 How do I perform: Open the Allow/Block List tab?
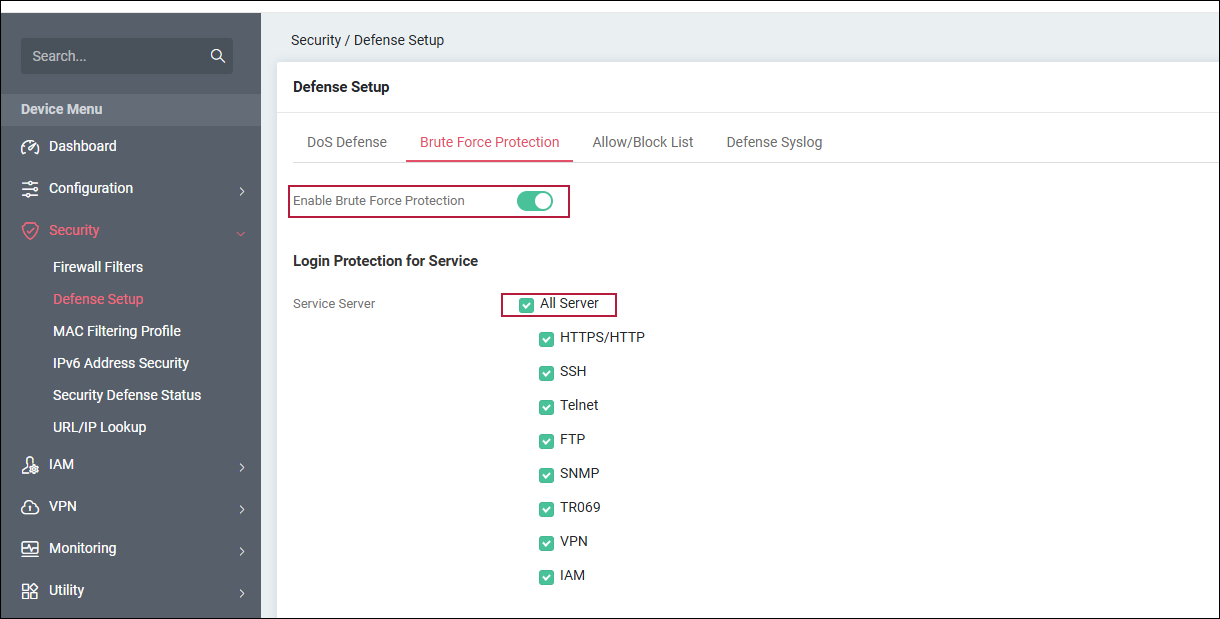[643, 142]
